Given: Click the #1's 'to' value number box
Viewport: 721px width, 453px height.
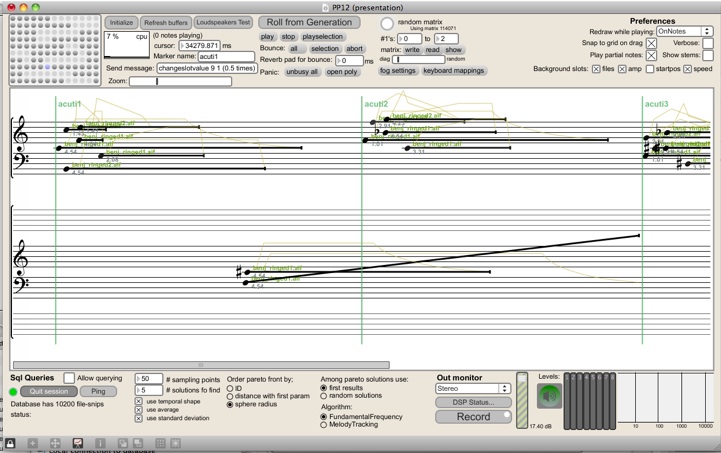Looking at the screenshot, I should click(446, 39).
